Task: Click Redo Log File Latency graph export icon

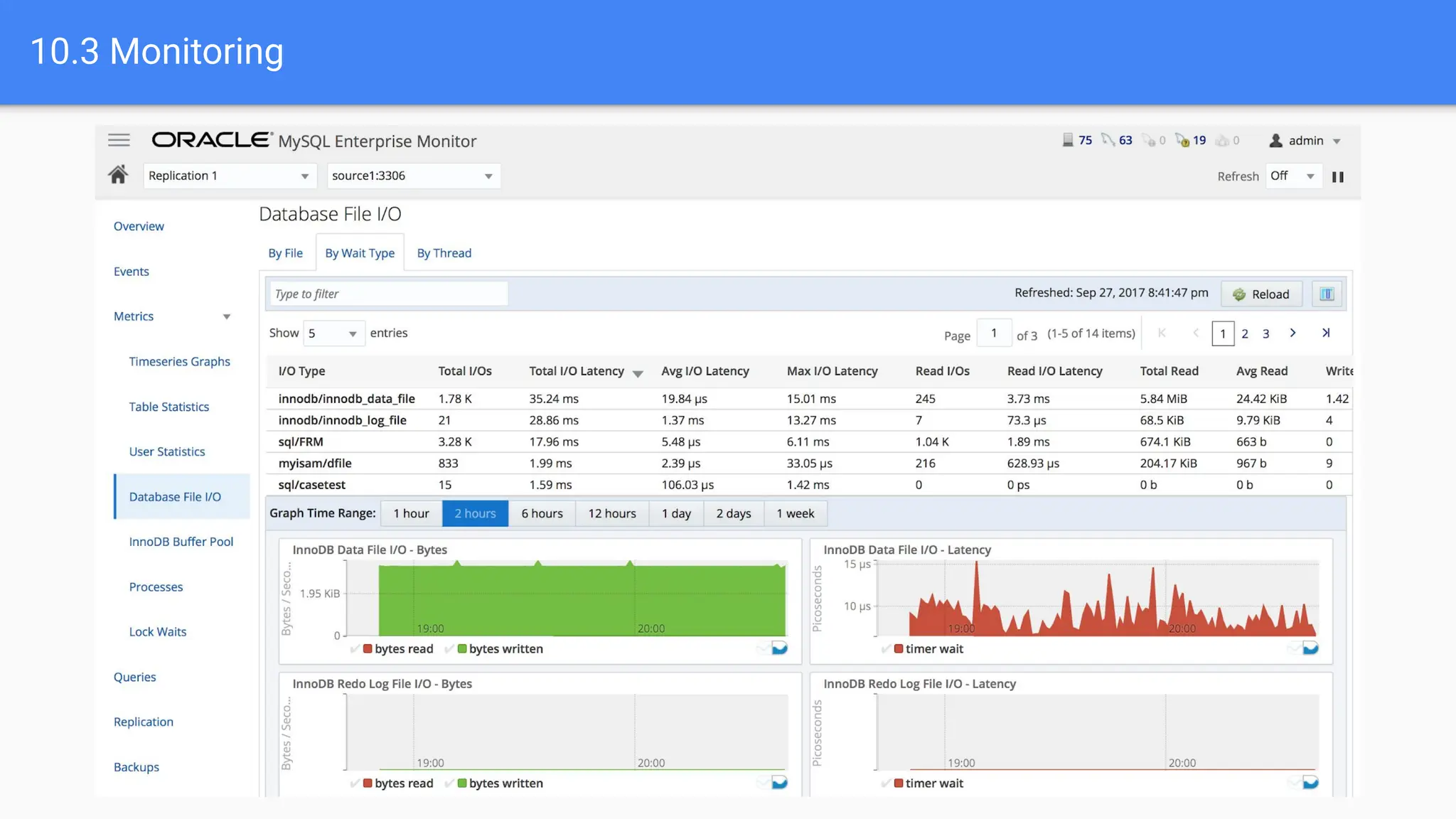Action: 1310,782
